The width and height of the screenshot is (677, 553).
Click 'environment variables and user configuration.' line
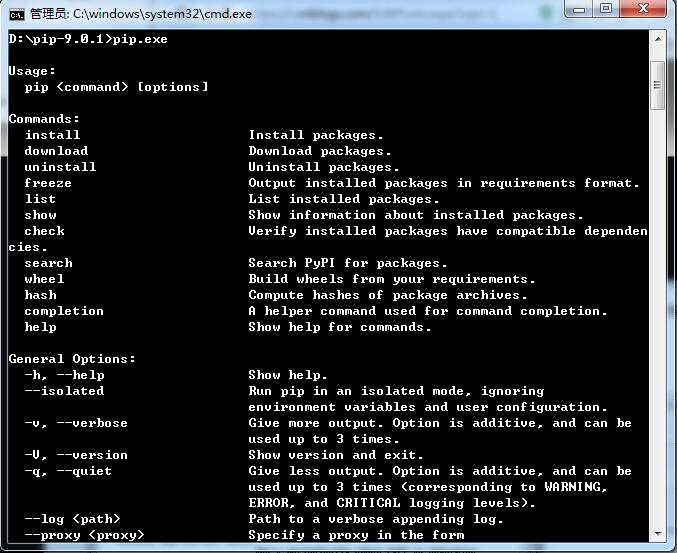click(427, 407)
